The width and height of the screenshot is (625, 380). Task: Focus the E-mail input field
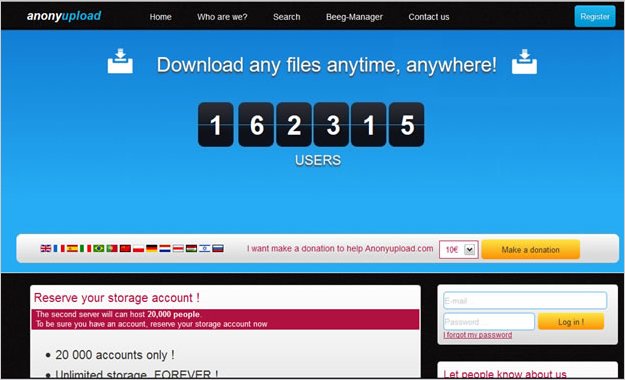point(525,301)
